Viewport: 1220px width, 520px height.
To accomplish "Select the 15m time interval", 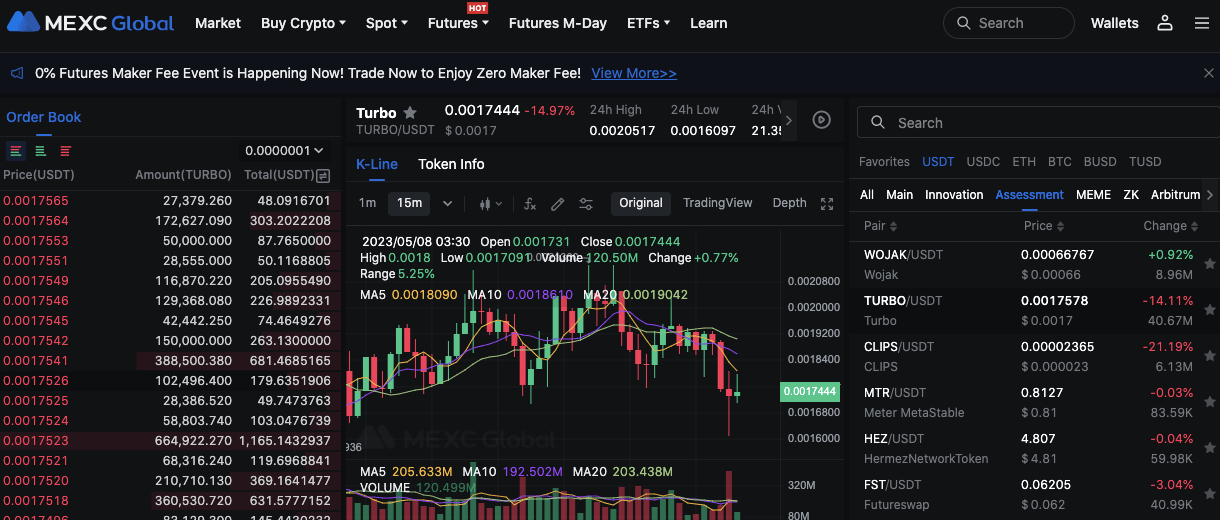I will [x=409, y=203].
